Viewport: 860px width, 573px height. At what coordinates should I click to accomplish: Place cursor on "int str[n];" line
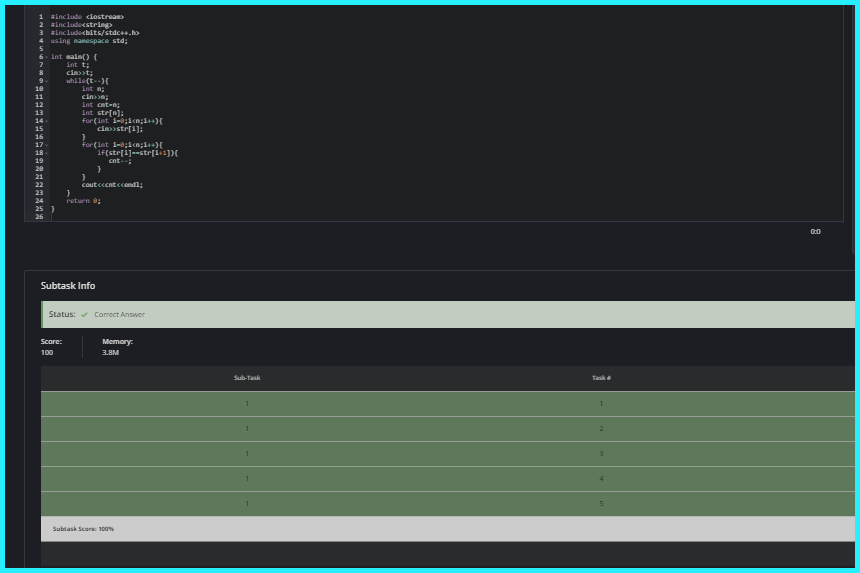pyautogui.click(x=103, y=113)
